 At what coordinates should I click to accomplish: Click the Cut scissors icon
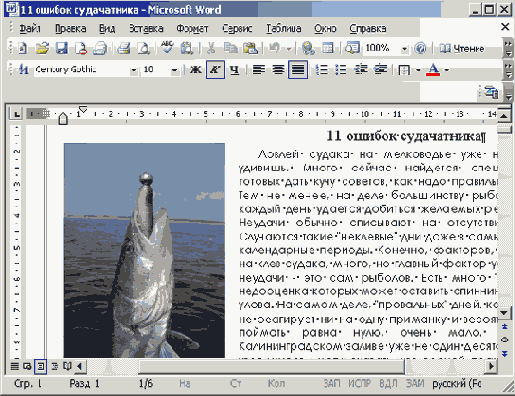coord(210,48)
